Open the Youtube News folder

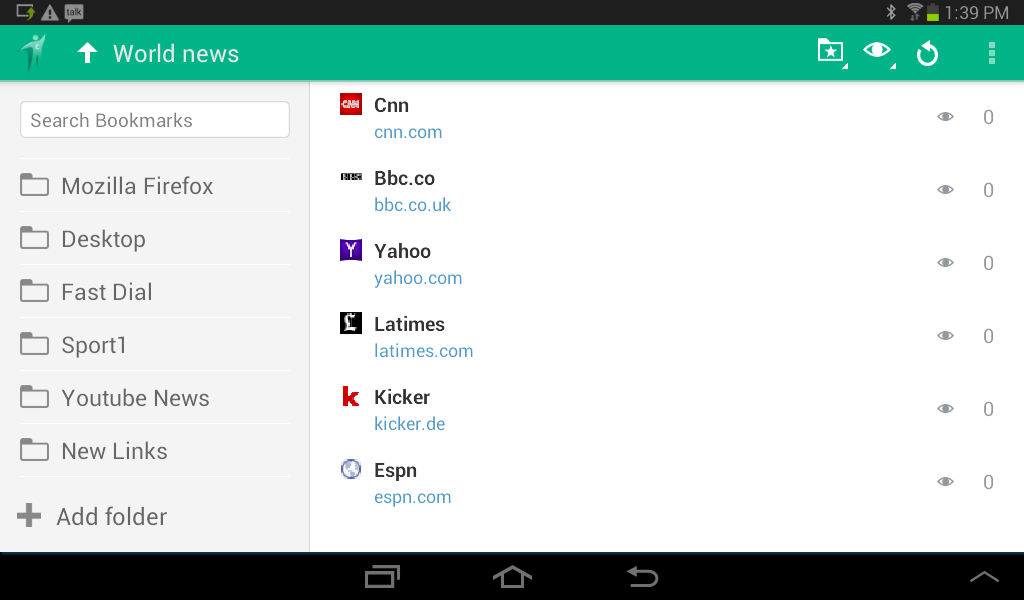[x=155, y=398]
